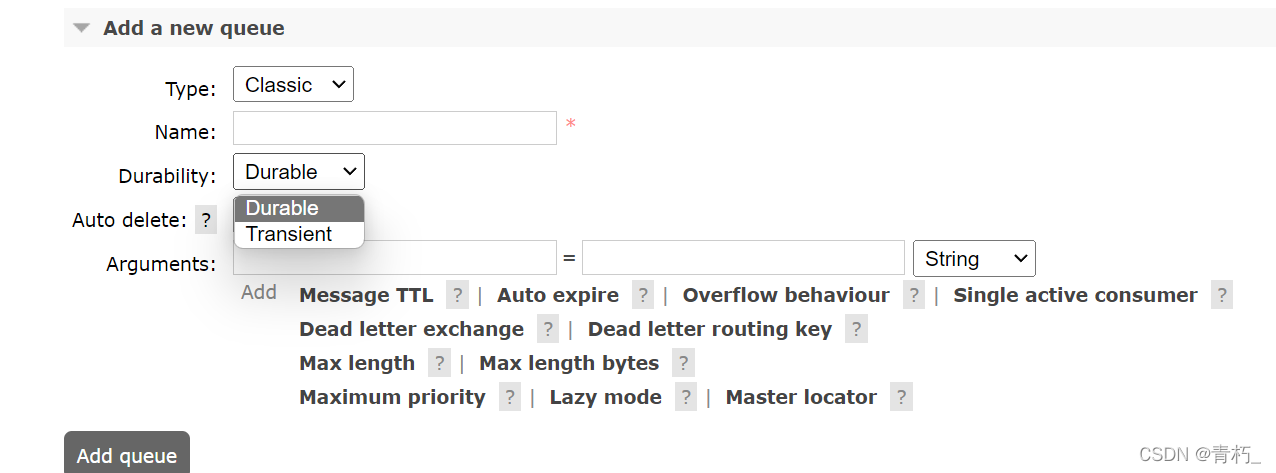This screenshot has height=473, width=1276.
Task: Open help for Dead letter exchange
Action: [x=547, y=329]
